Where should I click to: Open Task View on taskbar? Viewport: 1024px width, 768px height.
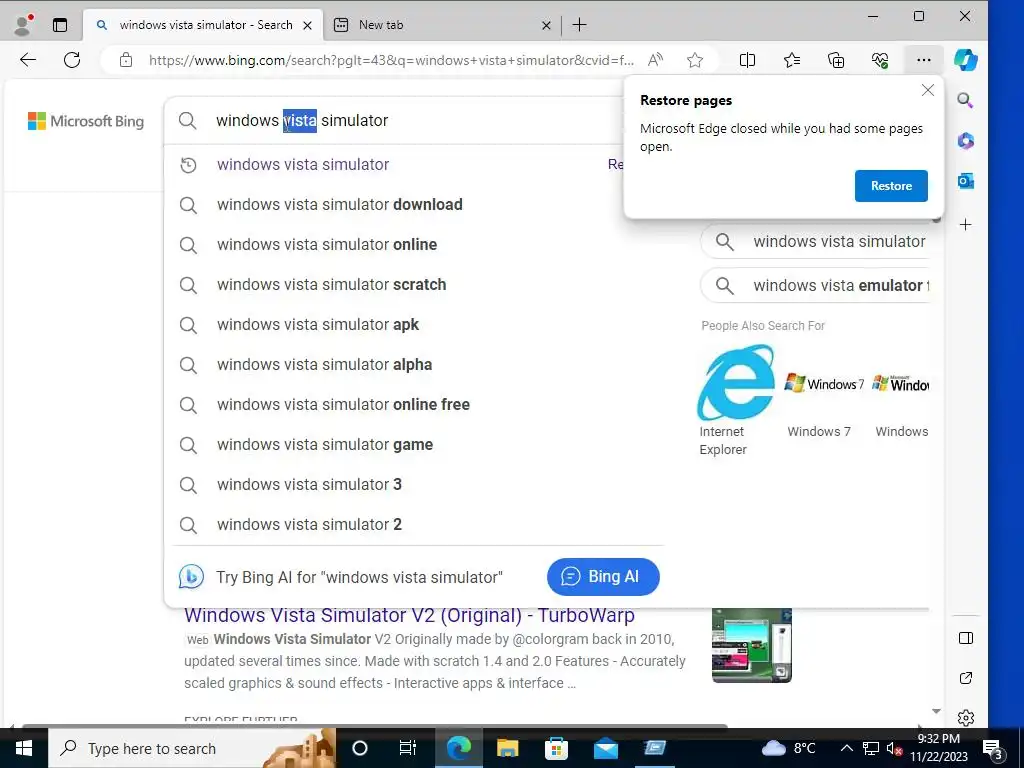[x=408, y=748]
